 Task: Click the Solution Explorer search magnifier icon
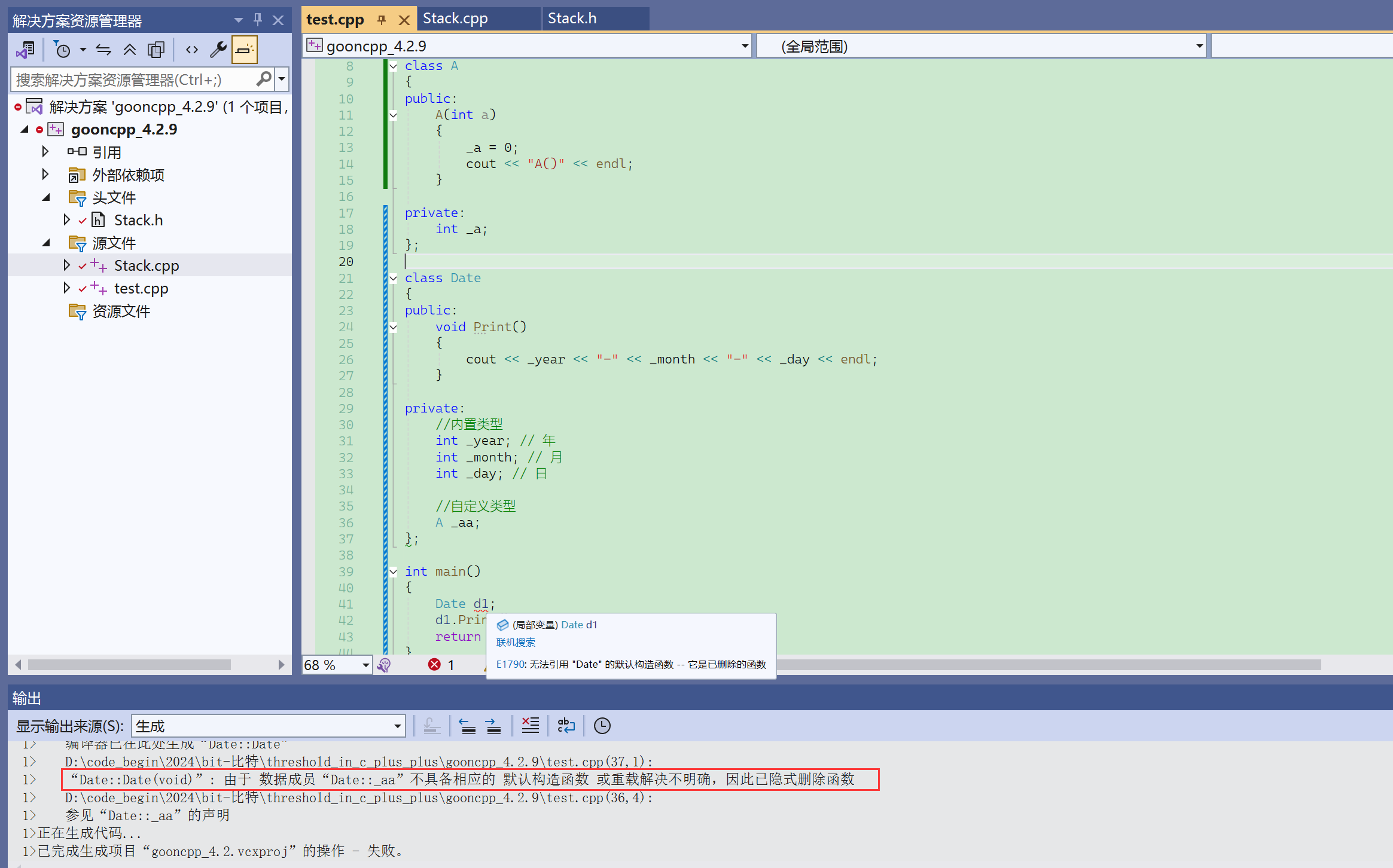[x=263, y=79]
